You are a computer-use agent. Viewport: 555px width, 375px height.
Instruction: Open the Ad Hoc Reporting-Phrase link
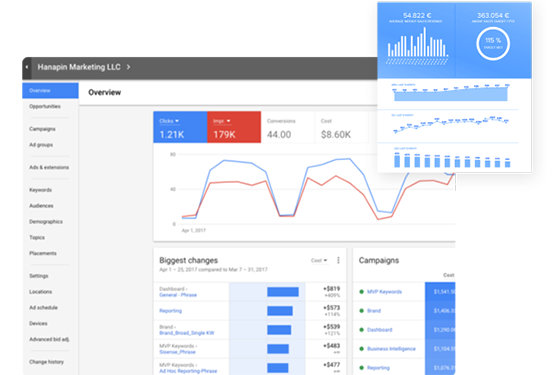tap(188, 371)
